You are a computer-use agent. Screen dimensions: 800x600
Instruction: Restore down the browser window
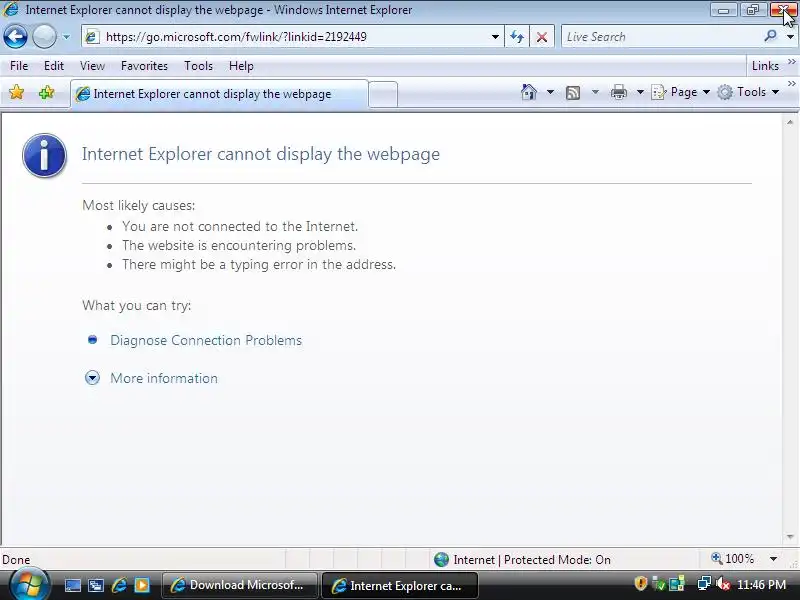coord(753,10)
